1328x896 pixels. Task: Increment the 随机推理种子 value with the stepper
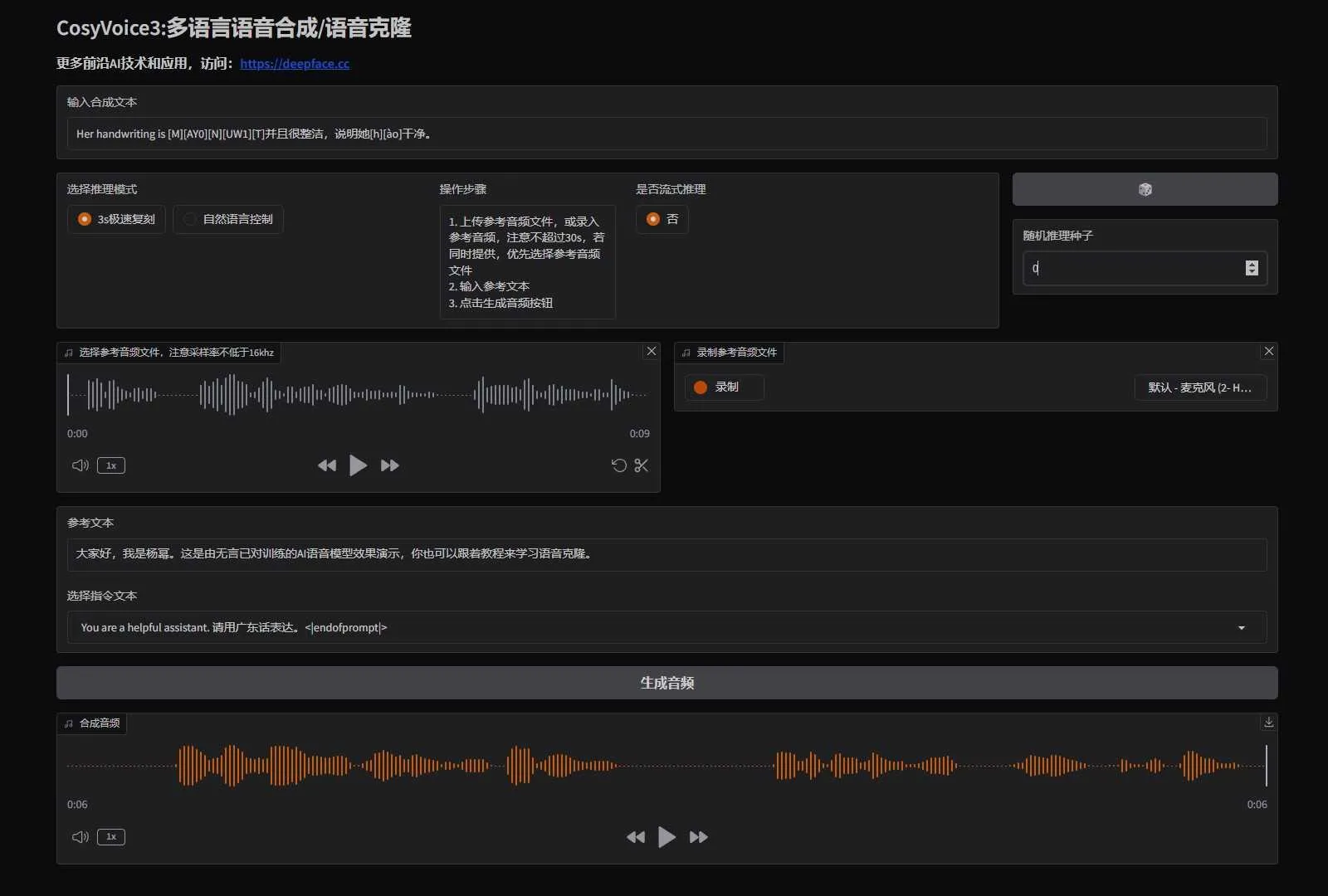pos(1252,264)
